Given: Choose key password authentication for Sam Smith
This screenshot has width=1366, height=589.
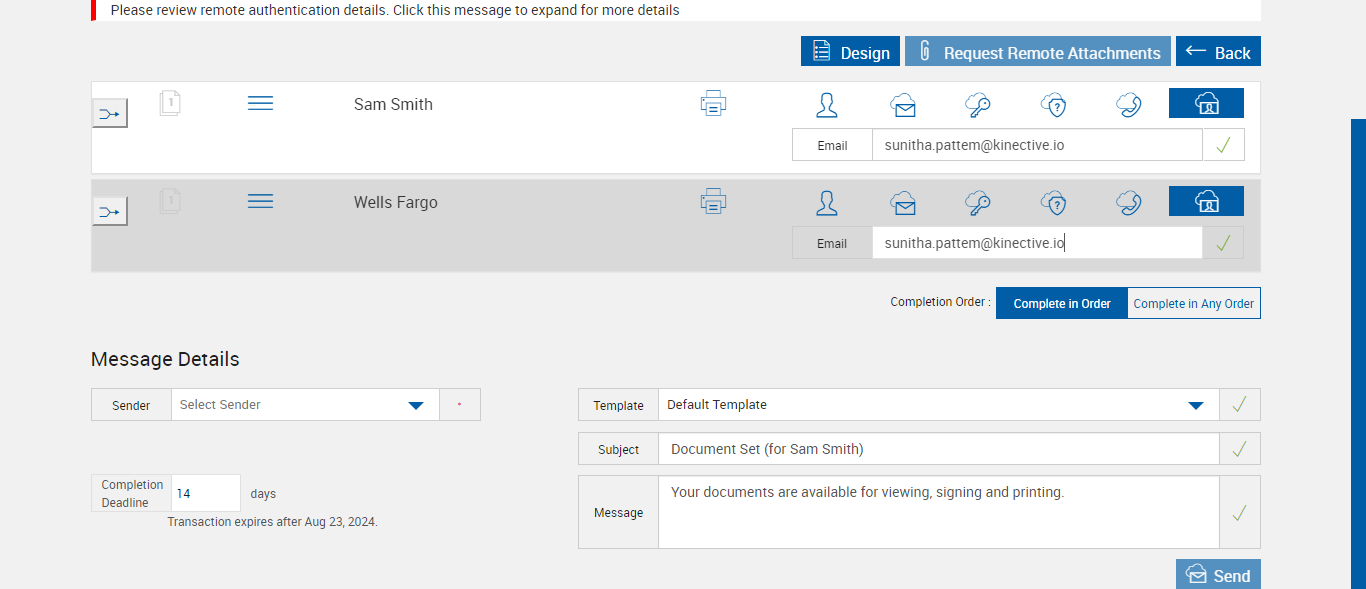Looking at the screenshot, I should coord(977,105).
